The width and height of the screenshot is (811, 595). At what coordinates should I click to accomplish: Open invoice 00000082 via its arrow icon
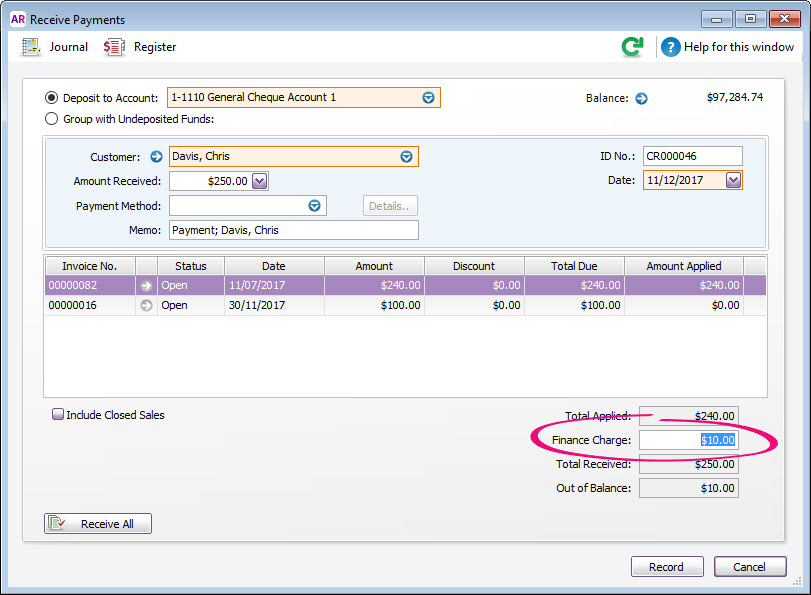click(x=147, y=285)
